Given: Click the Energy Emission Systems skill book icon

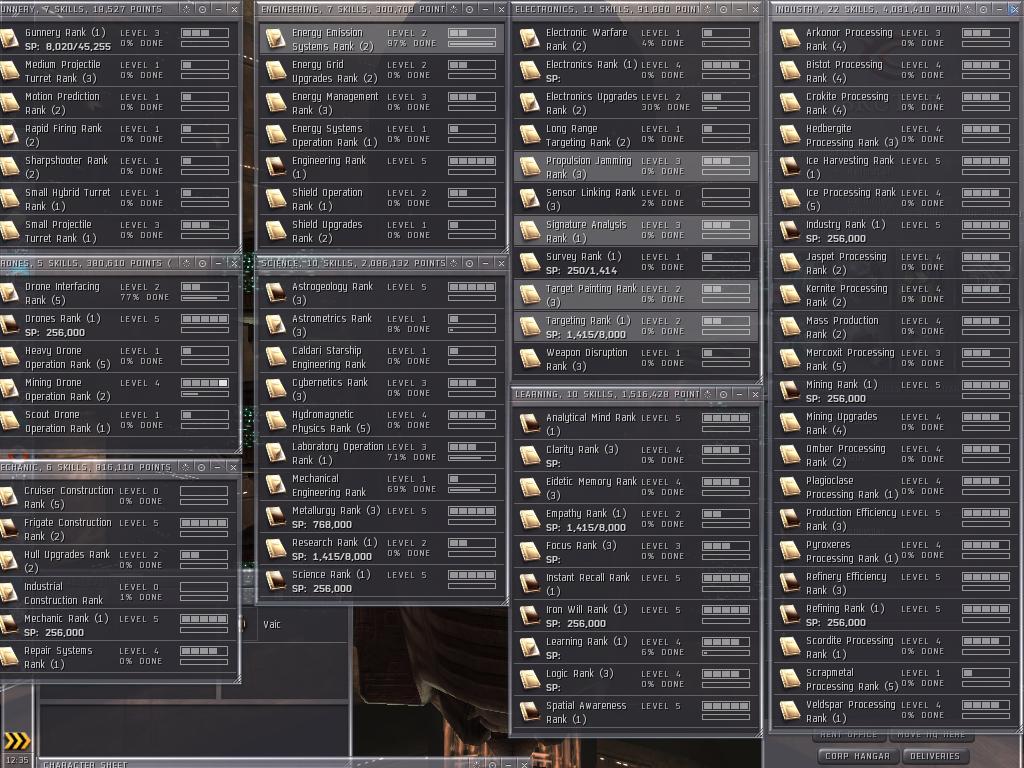Looking at the screenshot, I should point(276,39).
